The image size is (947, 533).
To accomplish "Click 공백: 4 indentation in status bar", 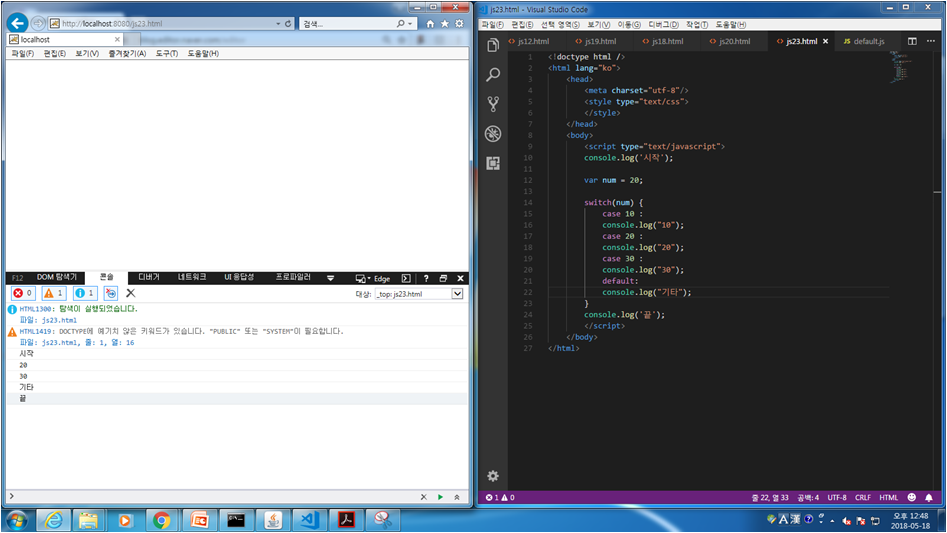I will [807, 497].
